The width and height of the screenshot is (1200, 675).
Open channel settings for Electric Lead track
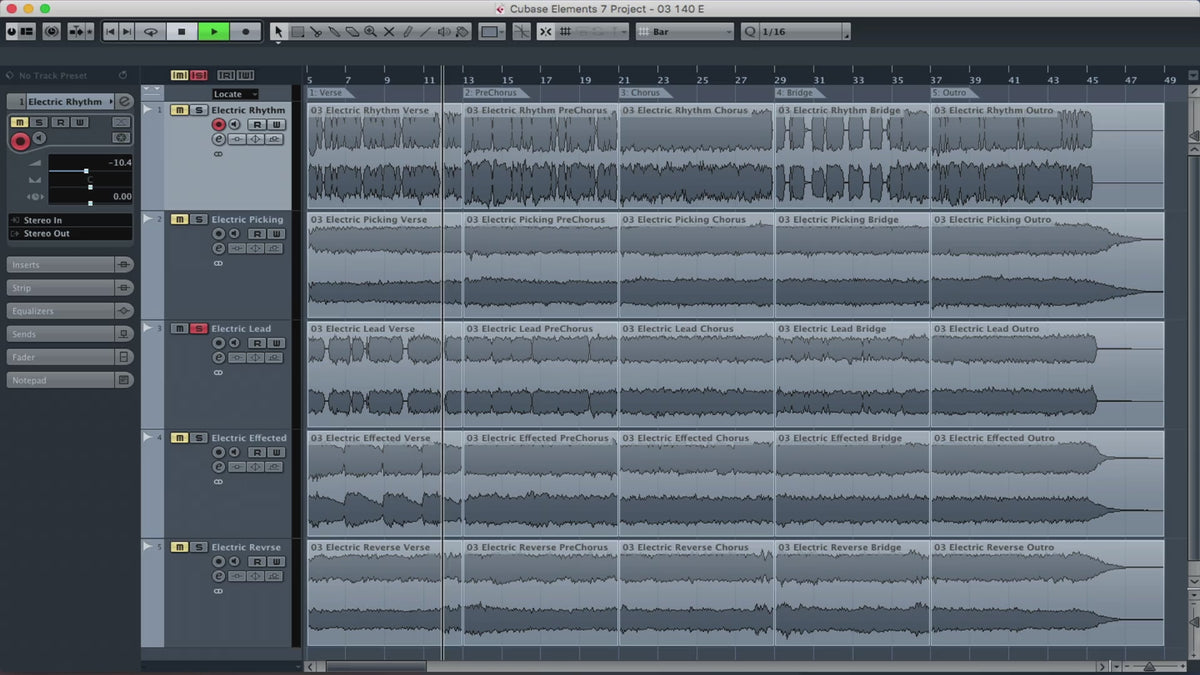point(218,358)
